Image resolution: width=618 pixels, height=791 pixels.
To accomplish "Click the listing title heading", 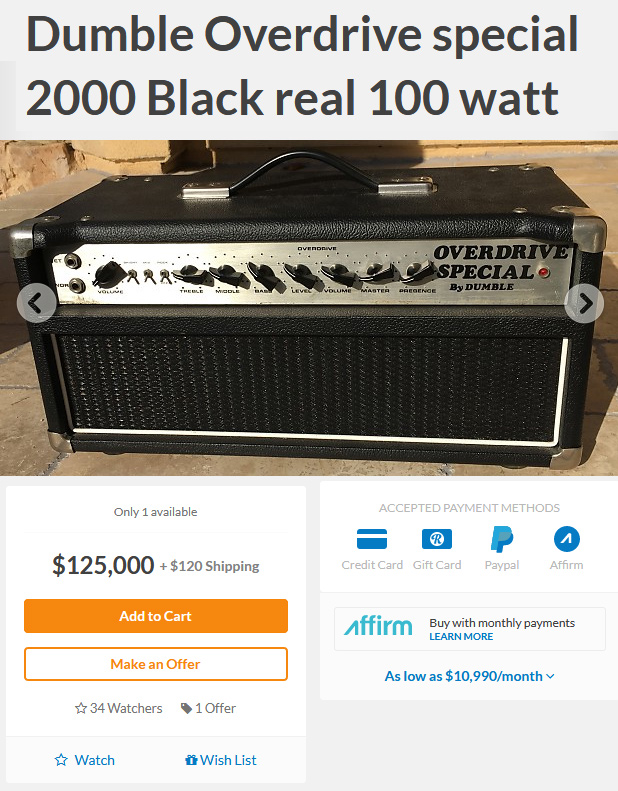I will [302, 66].
